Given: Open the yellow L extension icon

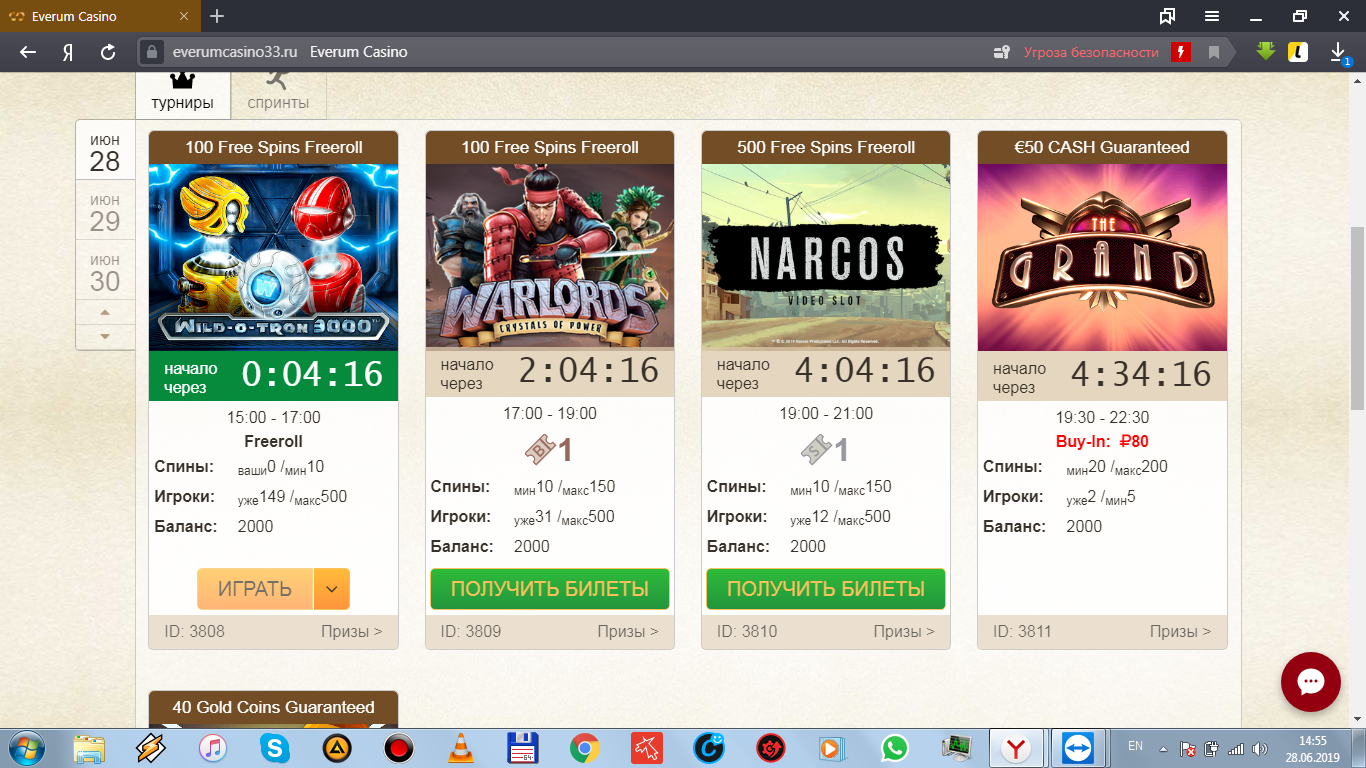Looking at the screenshot, I should (1298, 51).
